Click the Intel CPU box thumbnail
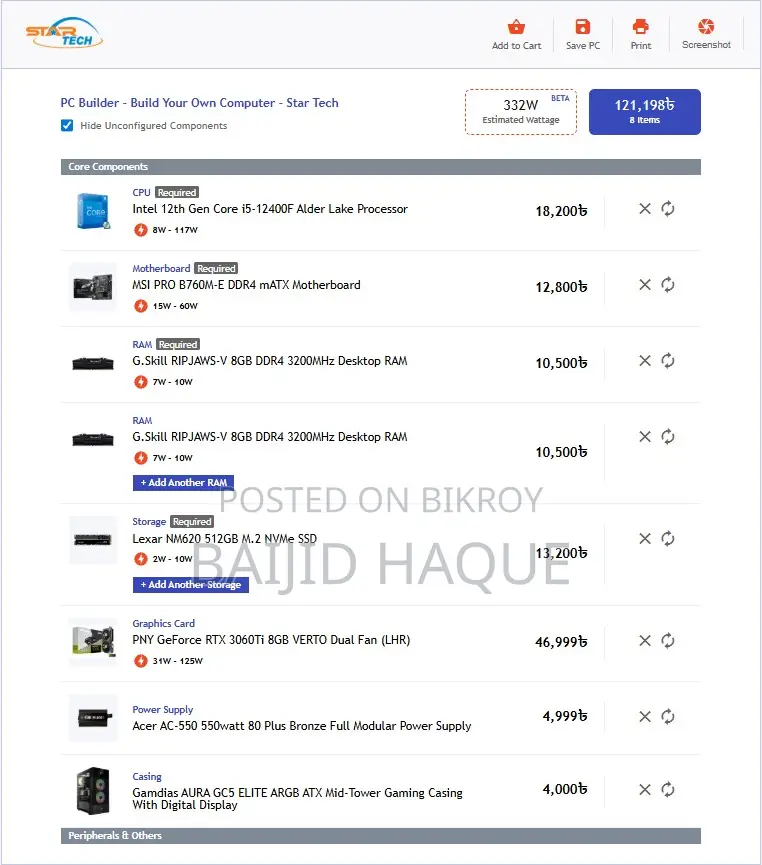 tap(93, 211)
